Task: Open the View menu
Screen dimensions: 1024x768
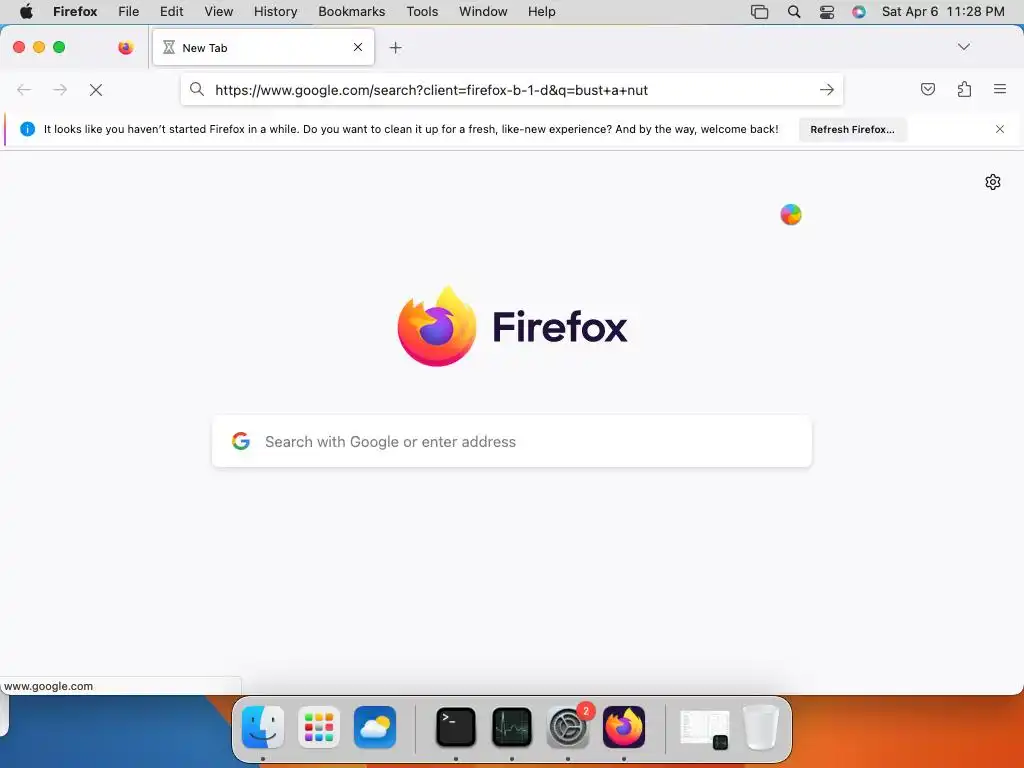Action: tap(219, 11)
